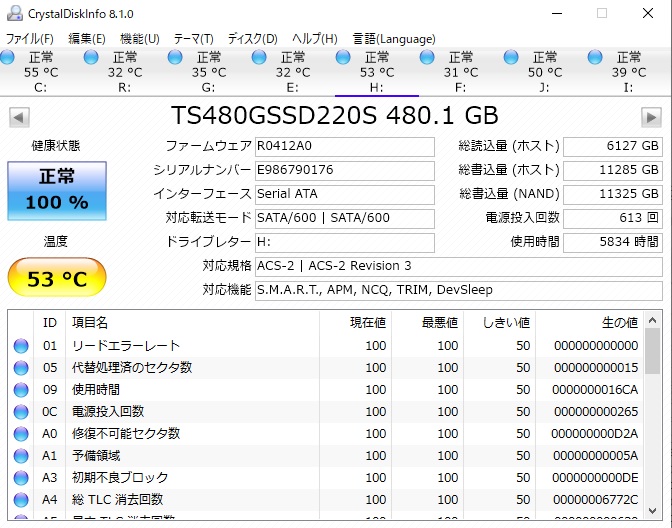Select raw value 000000000015
The width and height of the screenshot is (672, 528).
pyautogui.click(x=596, y=368)
